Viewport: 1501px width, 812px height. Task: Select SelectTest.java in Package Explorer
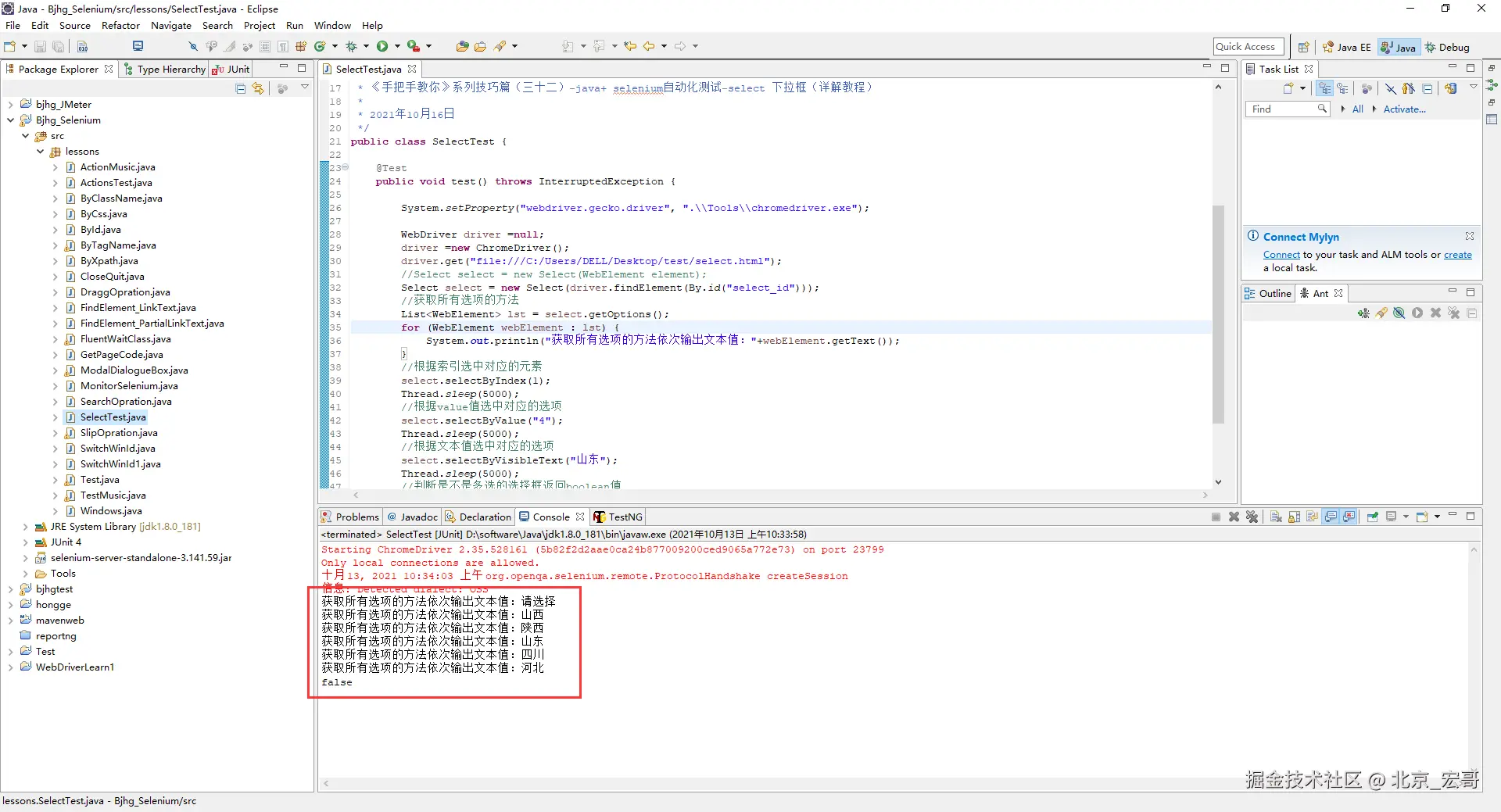pyautogui.click(x=113, y=417)
